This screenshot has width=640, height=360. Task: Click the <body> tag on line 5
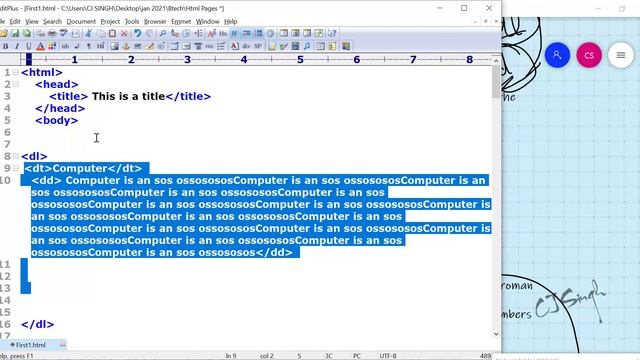tap(57, 121)
